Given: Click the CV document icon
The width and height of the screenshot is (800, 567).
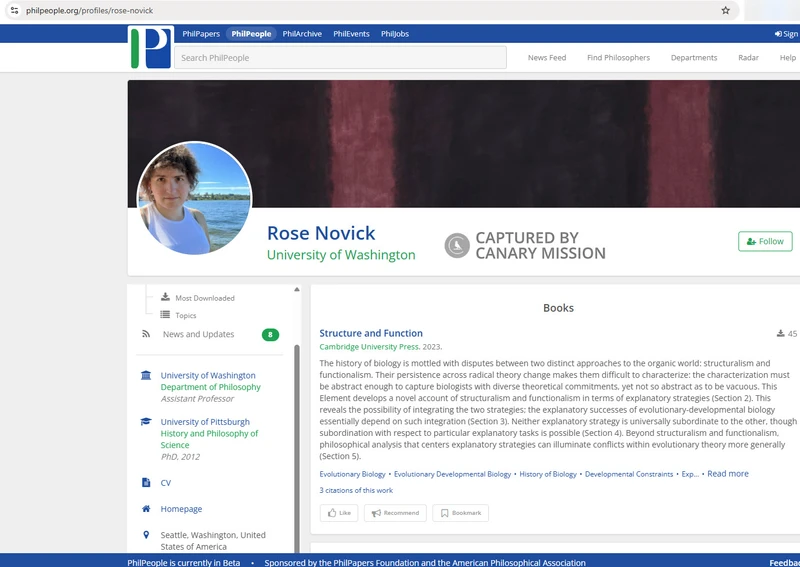Looking at the screenshot, I should [146, 482].
